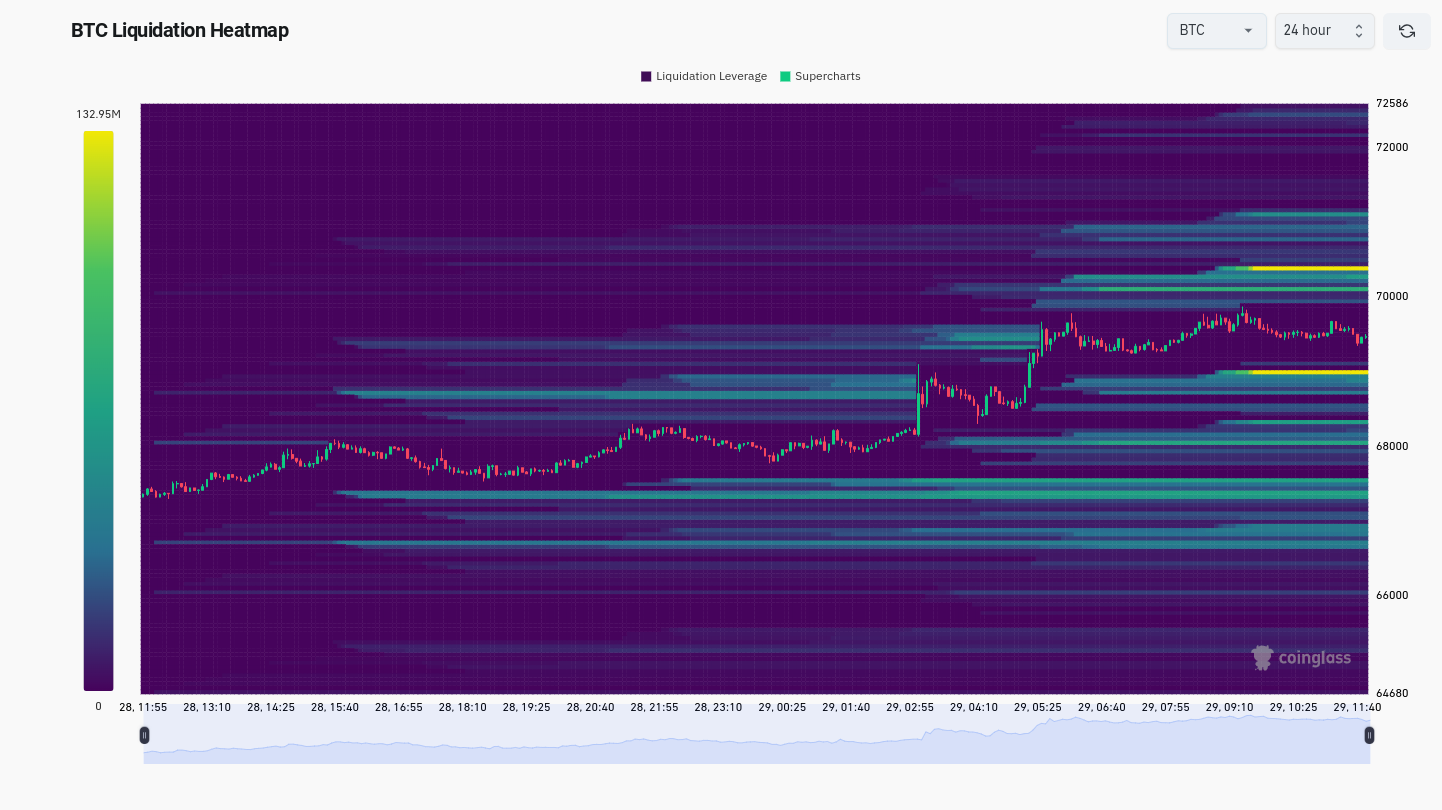The width and height of the screenshot is (1442, 810).
Task: Click the BTC Liquidation Heatmap title
Action: click(x=179, y=30)
